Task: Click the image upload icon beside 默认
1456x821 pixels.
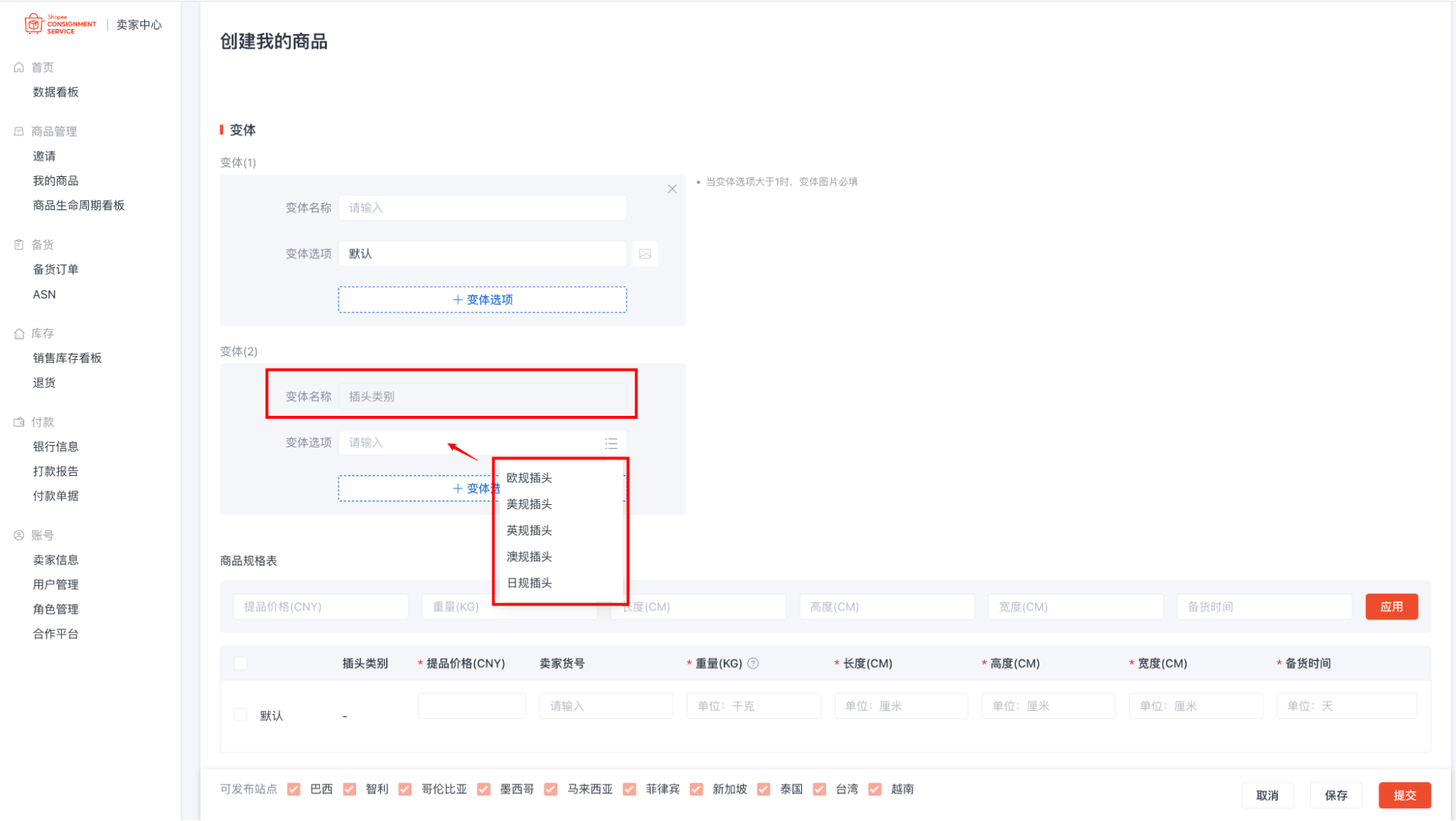Action: [645, 254]
